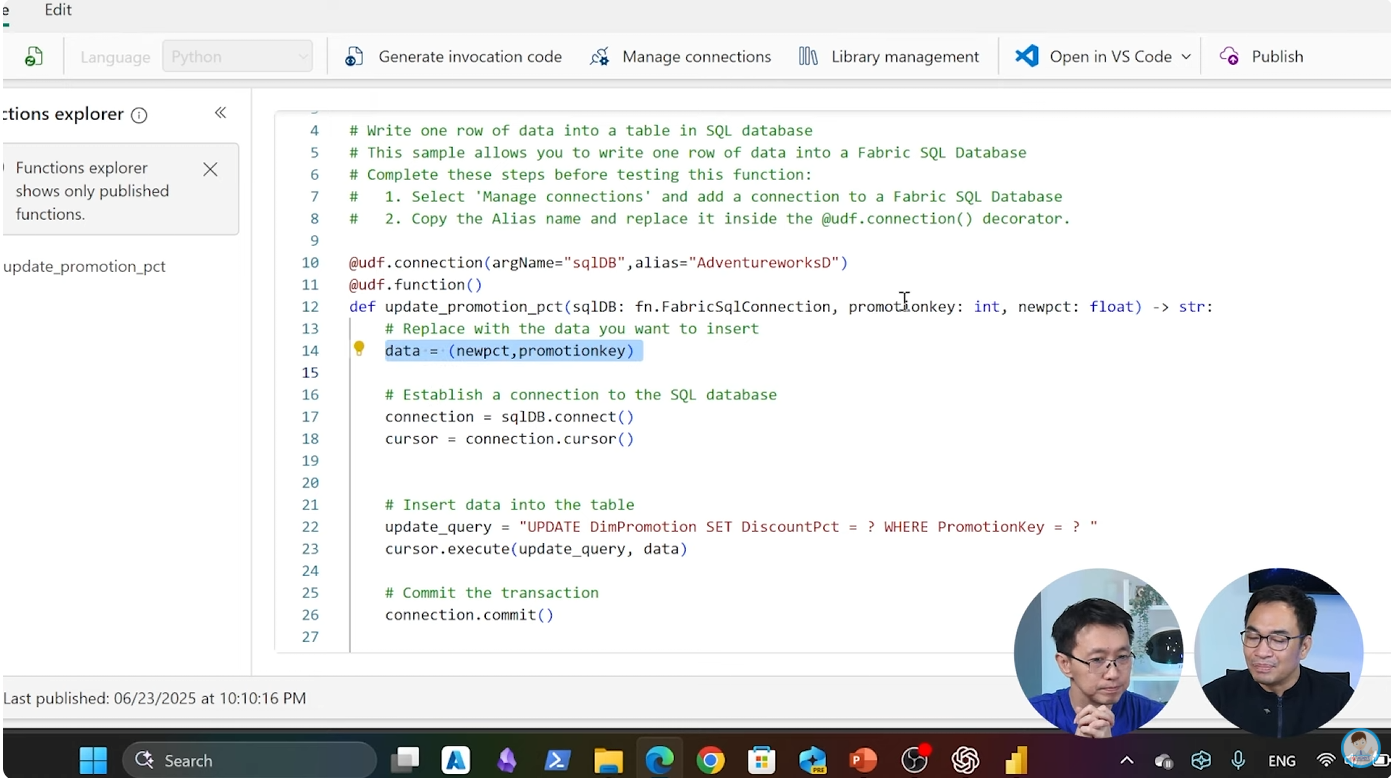Click the VS Code logo icon
The width and height of the screenshot is (1391, 778).
(x=1026, y=56)
